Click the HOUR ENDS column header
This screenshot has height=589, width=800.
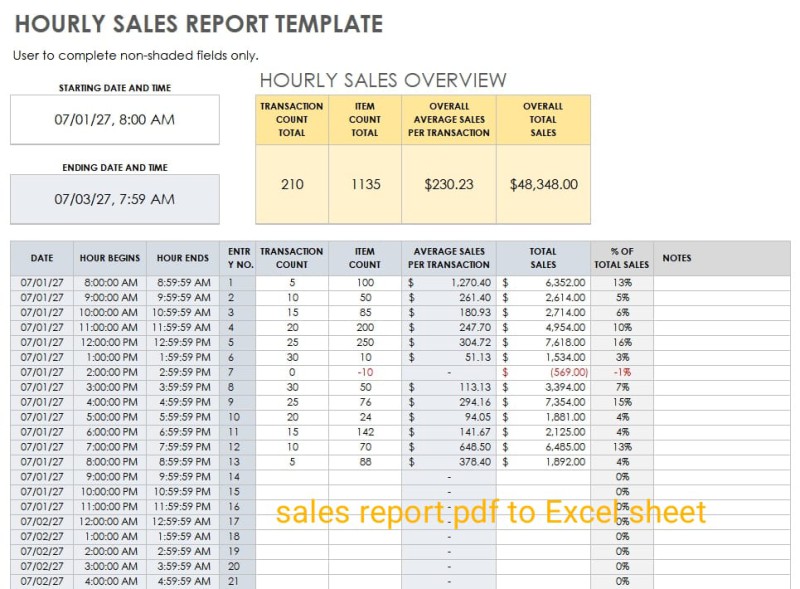tap(183, 258)
